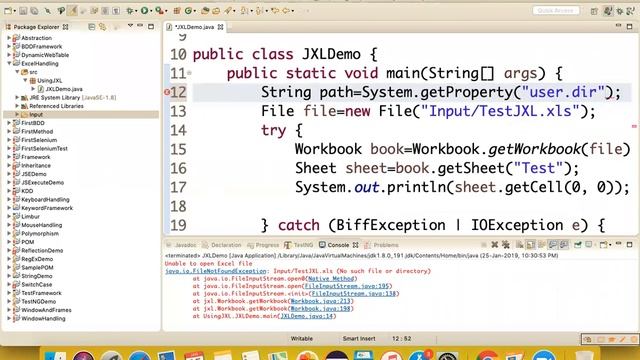This screenshot has height=360, width=640.
Task: Expand the Abstraction project
Action: point(9,38)
